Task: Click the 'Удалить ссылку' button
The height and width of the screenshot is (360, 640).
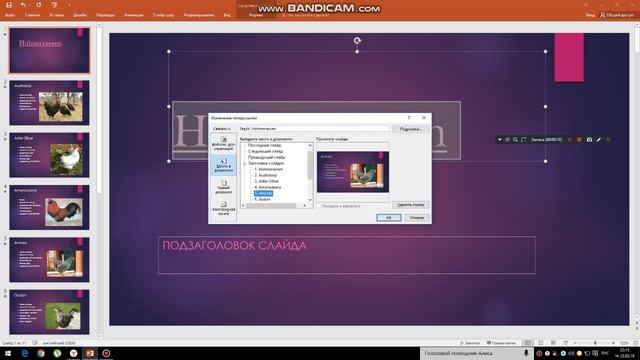Action: [411, 204]
